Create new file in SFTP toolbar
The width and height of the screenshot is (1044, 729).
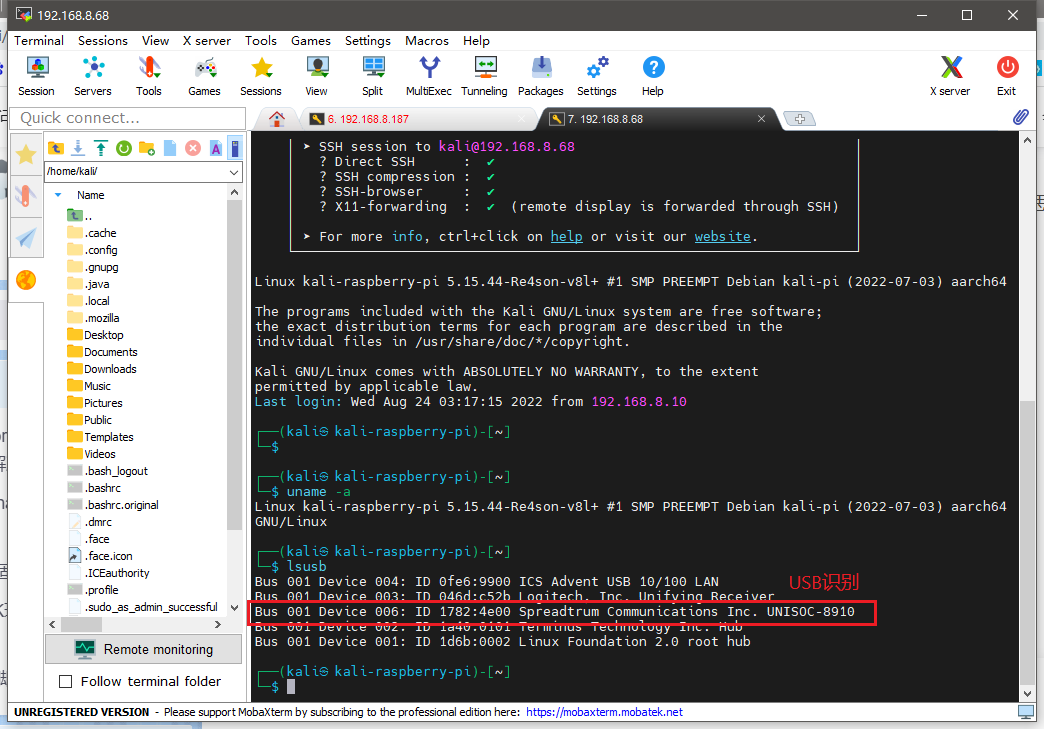pyautogui.click(x=170, y=148)
